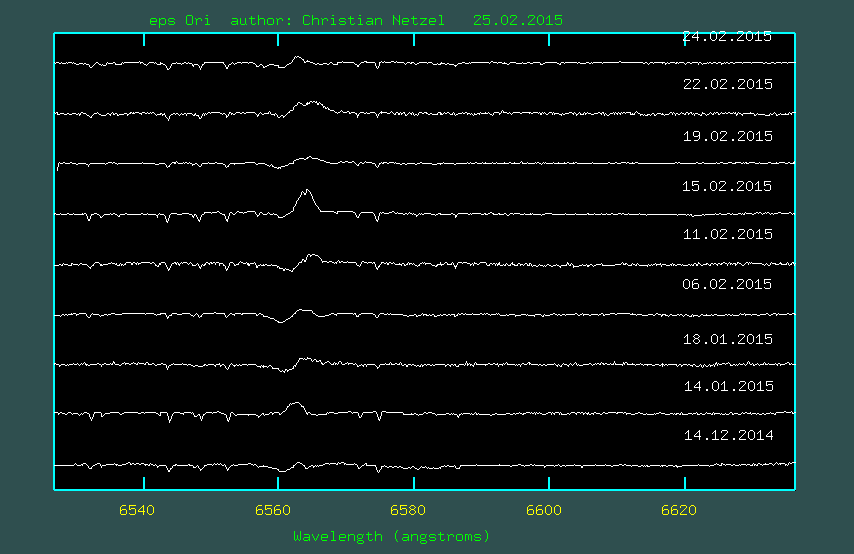This screenshot has width=854, height=554.
Task: Click the tall emission peak in 15.02.2015 spectrum
Action: pos(306,194)
